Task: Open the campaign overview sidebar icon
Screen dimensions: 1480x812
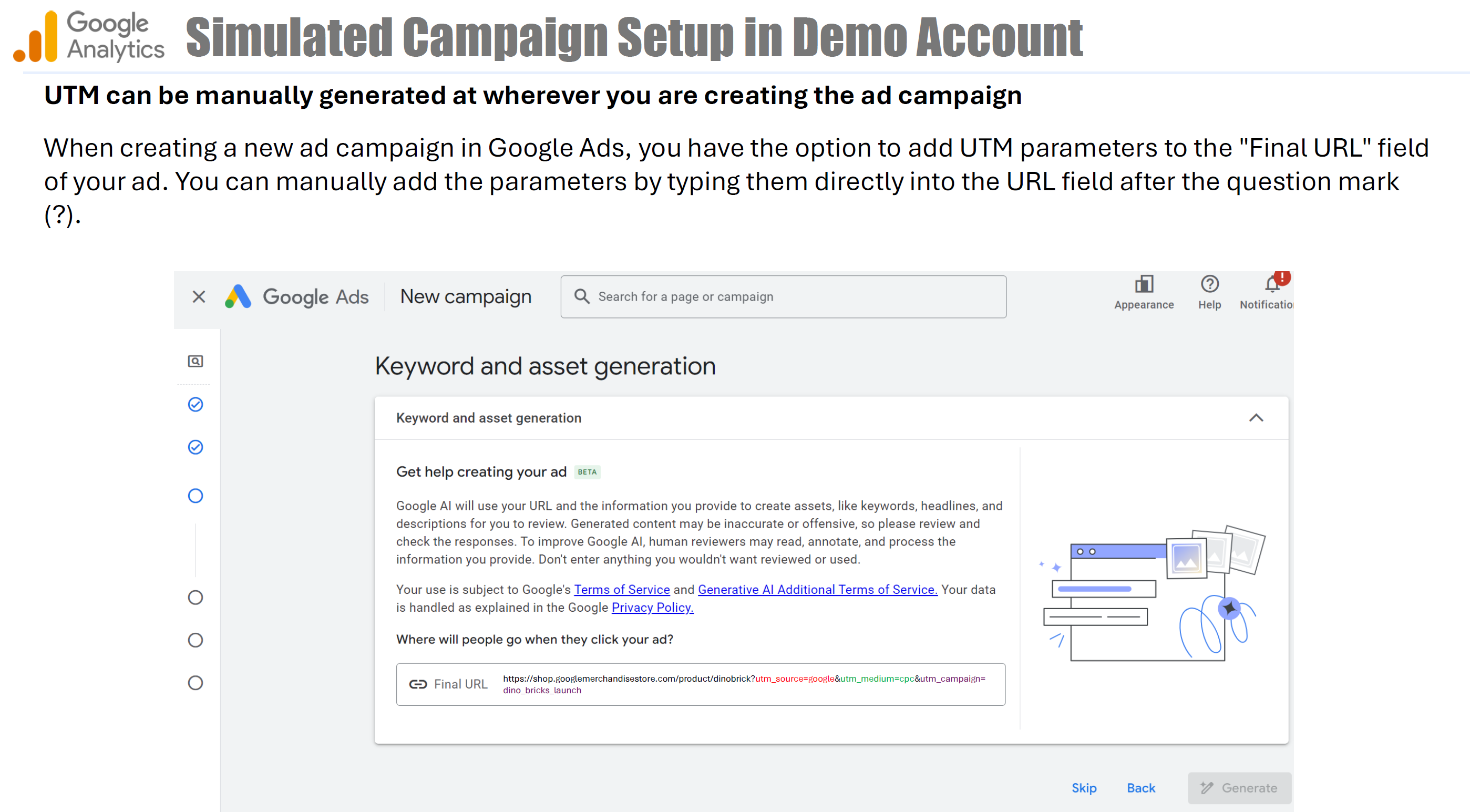Action: pos(196,361)
